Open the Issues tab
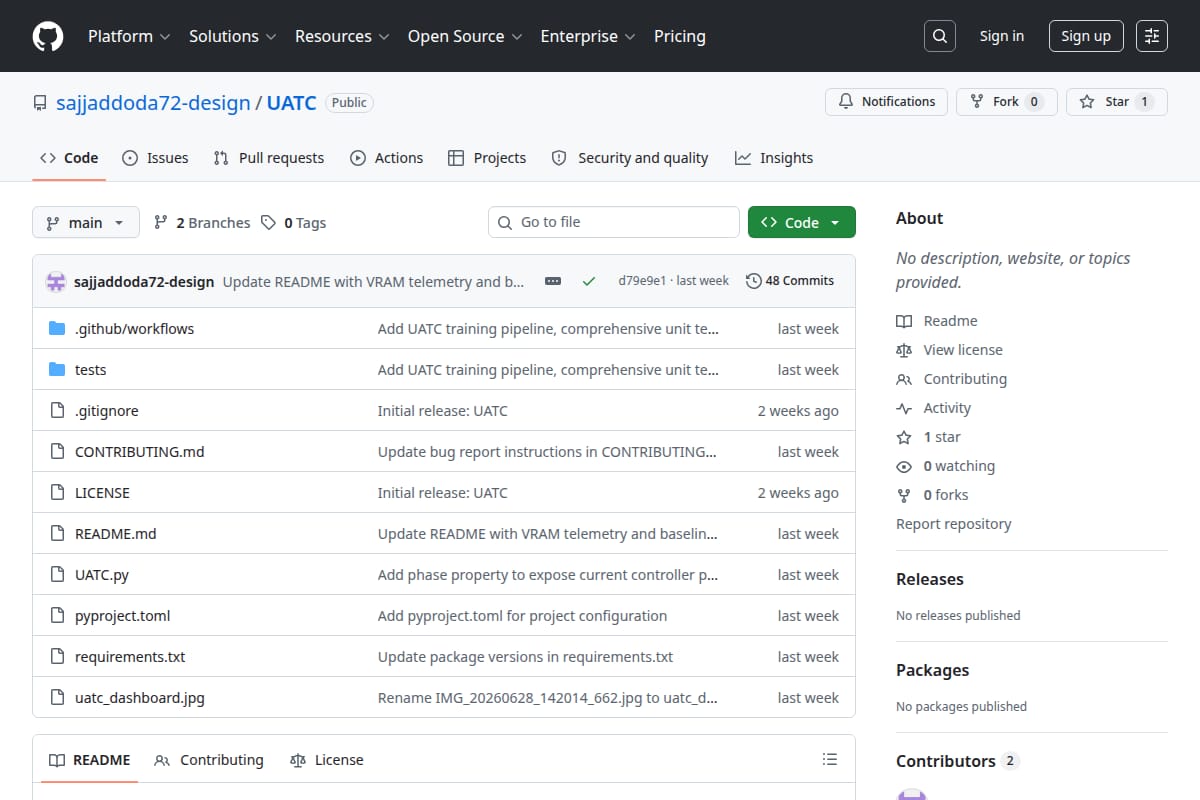 point(155,158)
